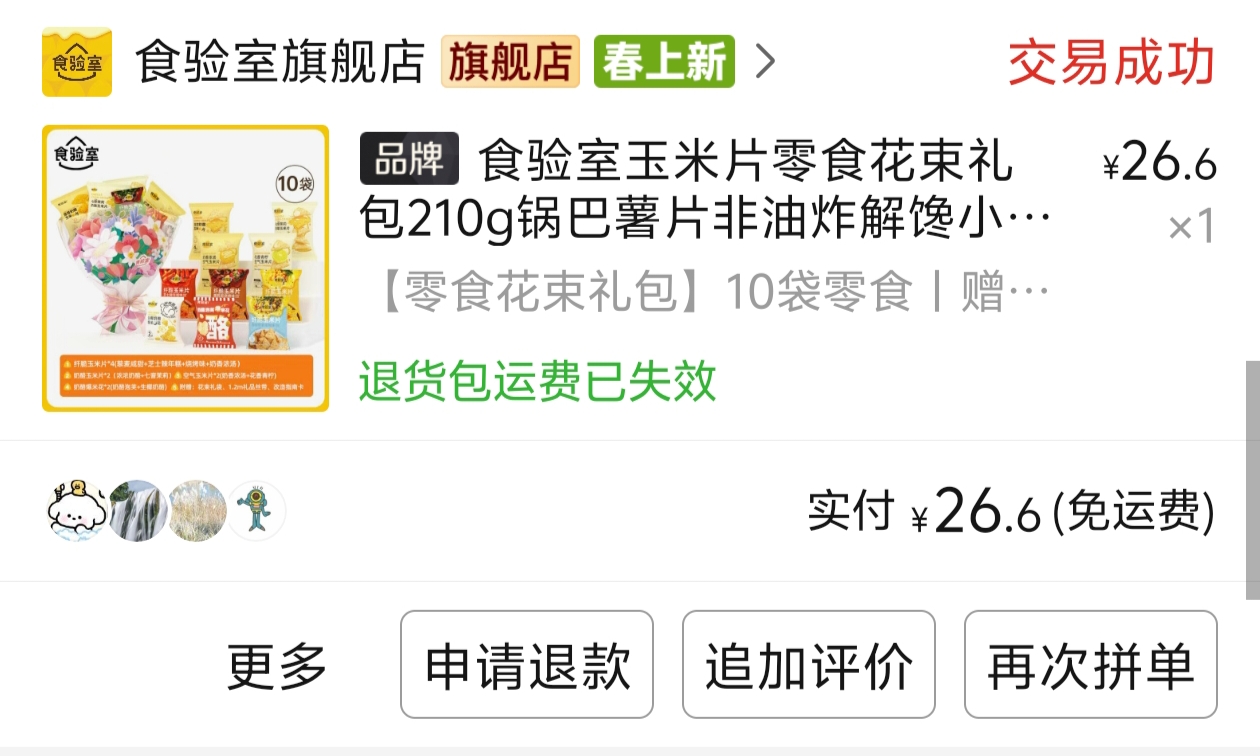Tap the black 品牌 brand tag

pyautogui.click(x=409, y=158)
